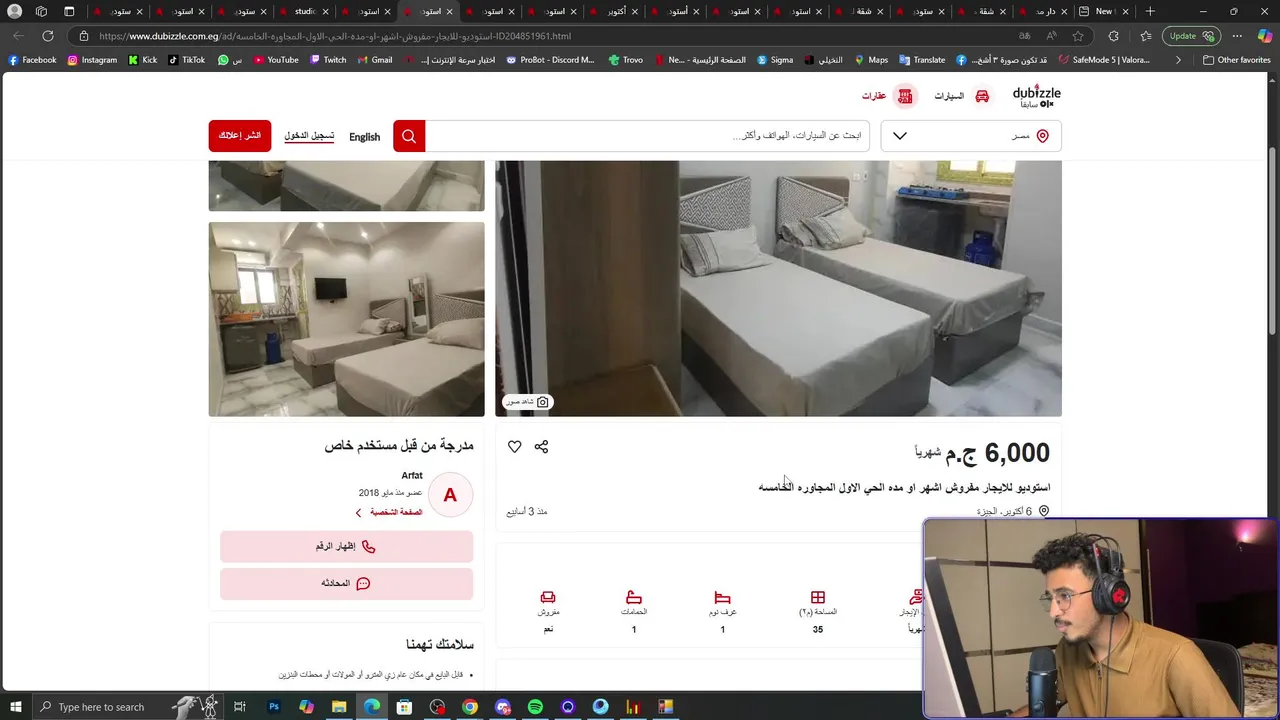Click the red search magnifier button

point(409,136)
